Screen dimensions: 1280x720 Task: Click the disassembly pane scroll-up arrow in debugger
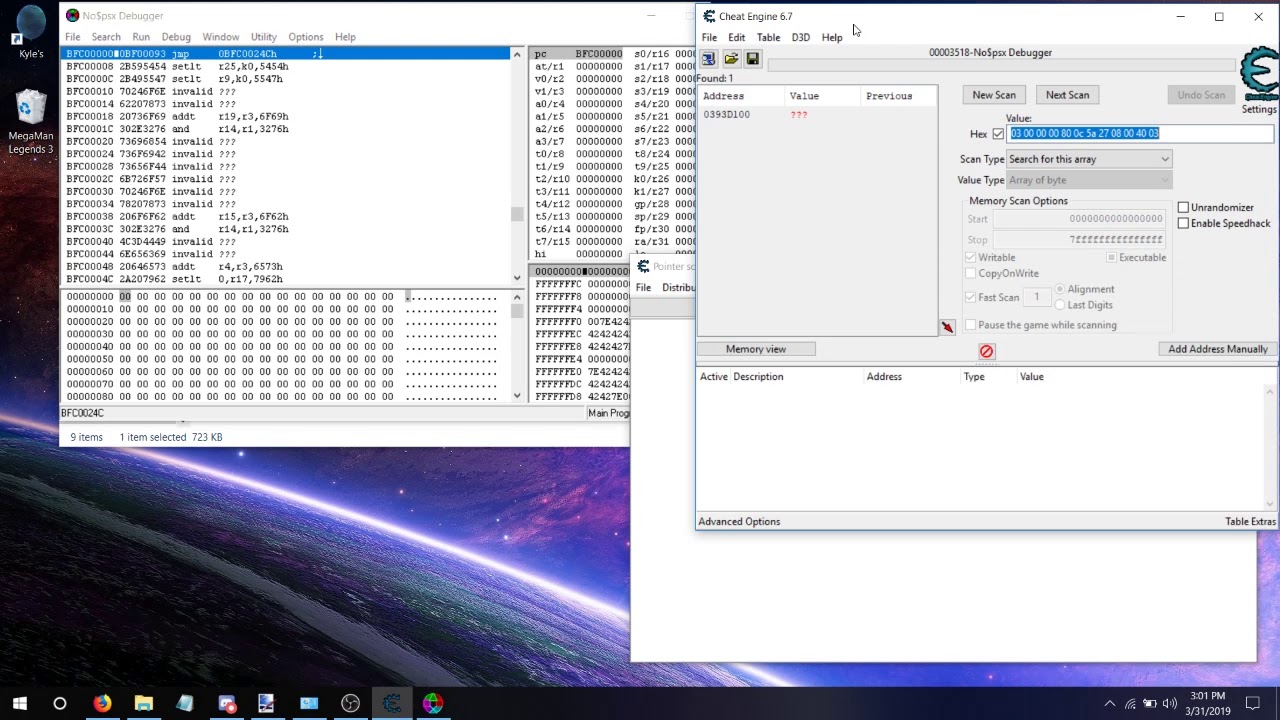(517, 54)
